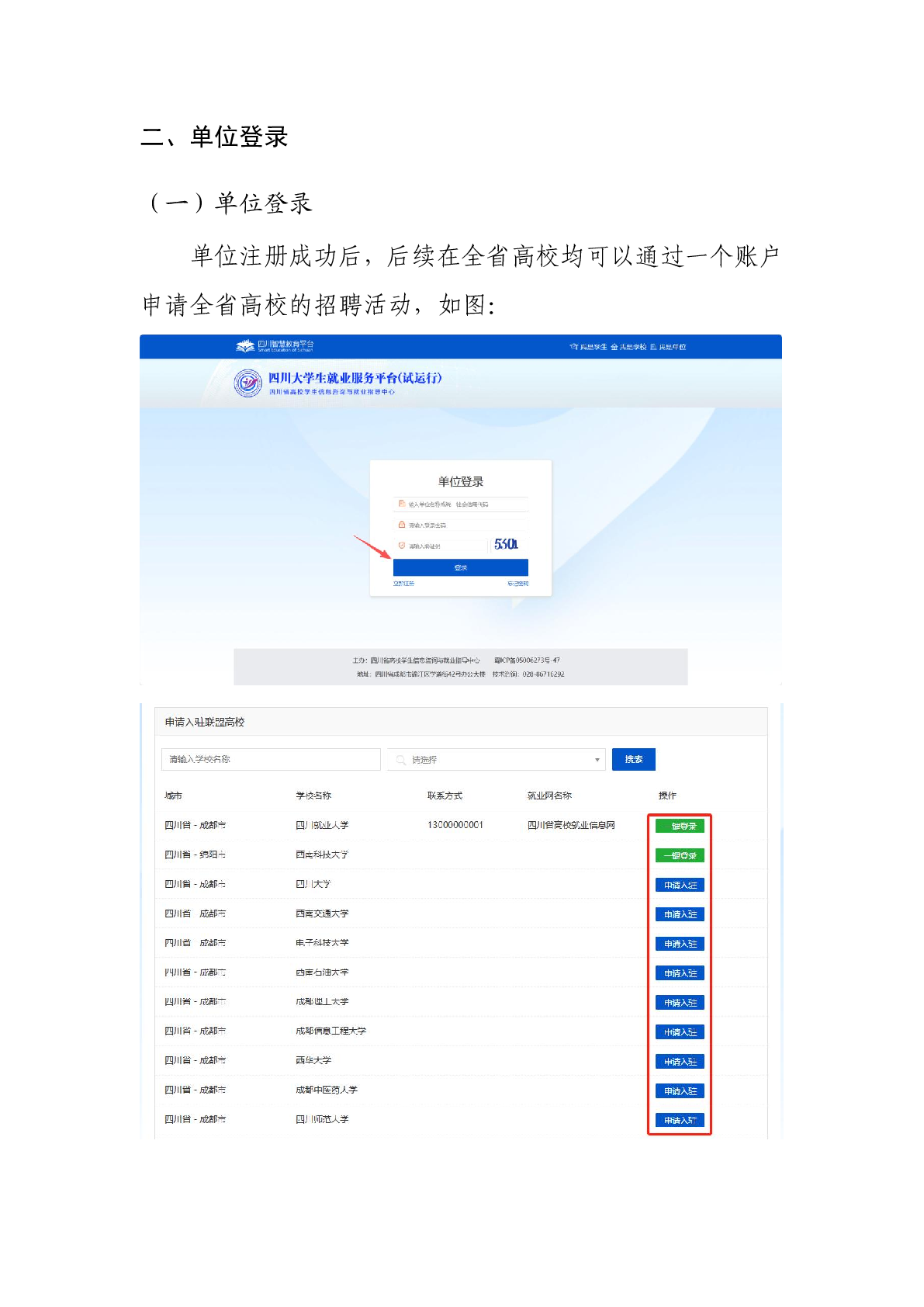The image size is (924, 1307).
Task: Click 一键登录 for 西南科技大学
Action: tap(680, 855)
